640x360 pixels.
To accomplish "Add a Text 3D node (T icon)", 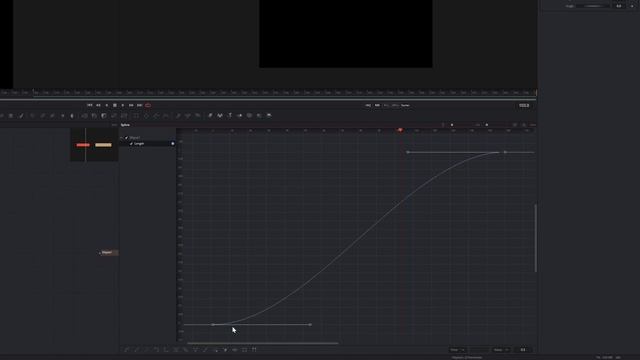I will [230, 116].
